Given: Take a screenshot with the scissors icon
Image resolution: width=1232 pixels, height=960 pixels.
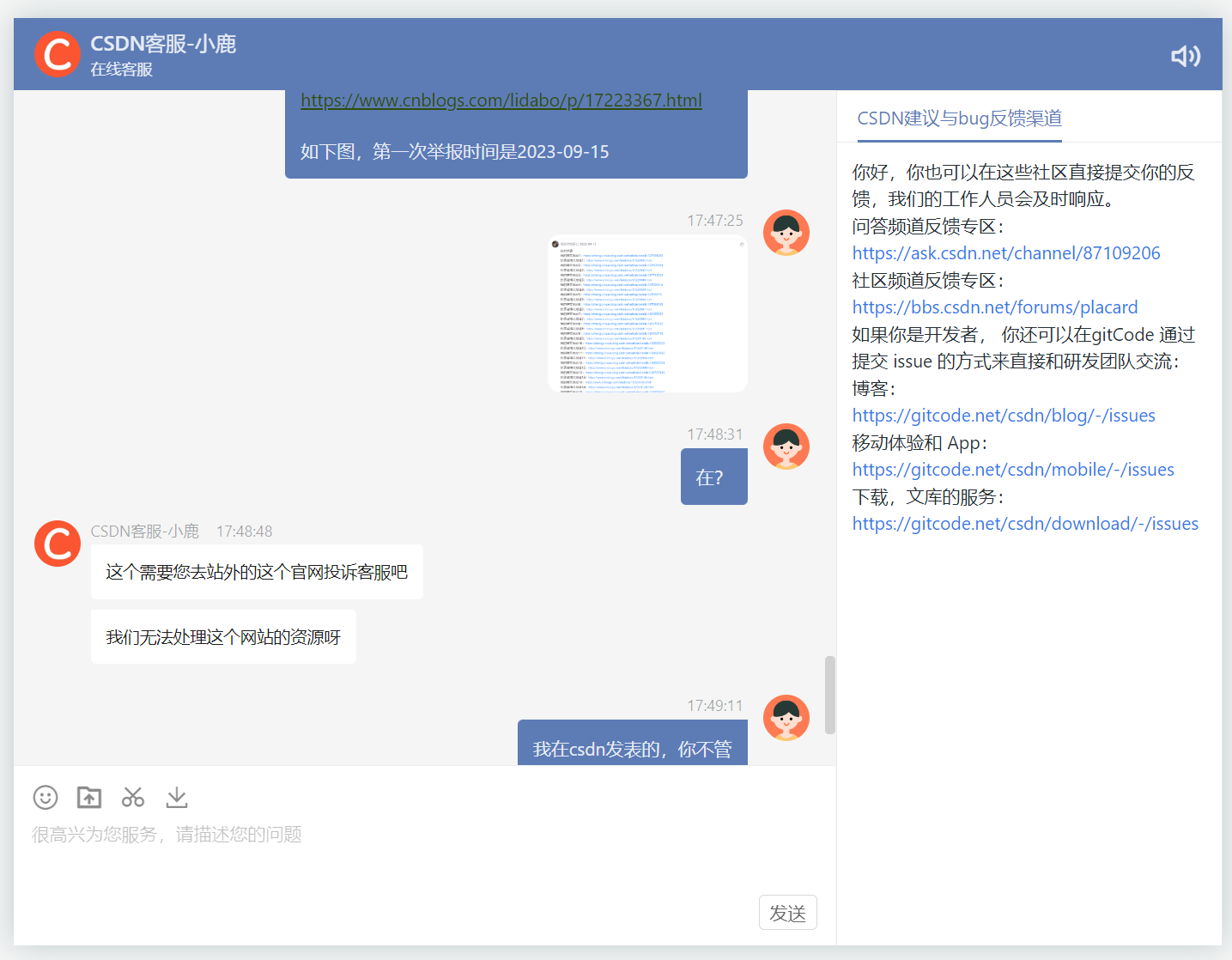Looking at the screenshot, I should 133,798.
